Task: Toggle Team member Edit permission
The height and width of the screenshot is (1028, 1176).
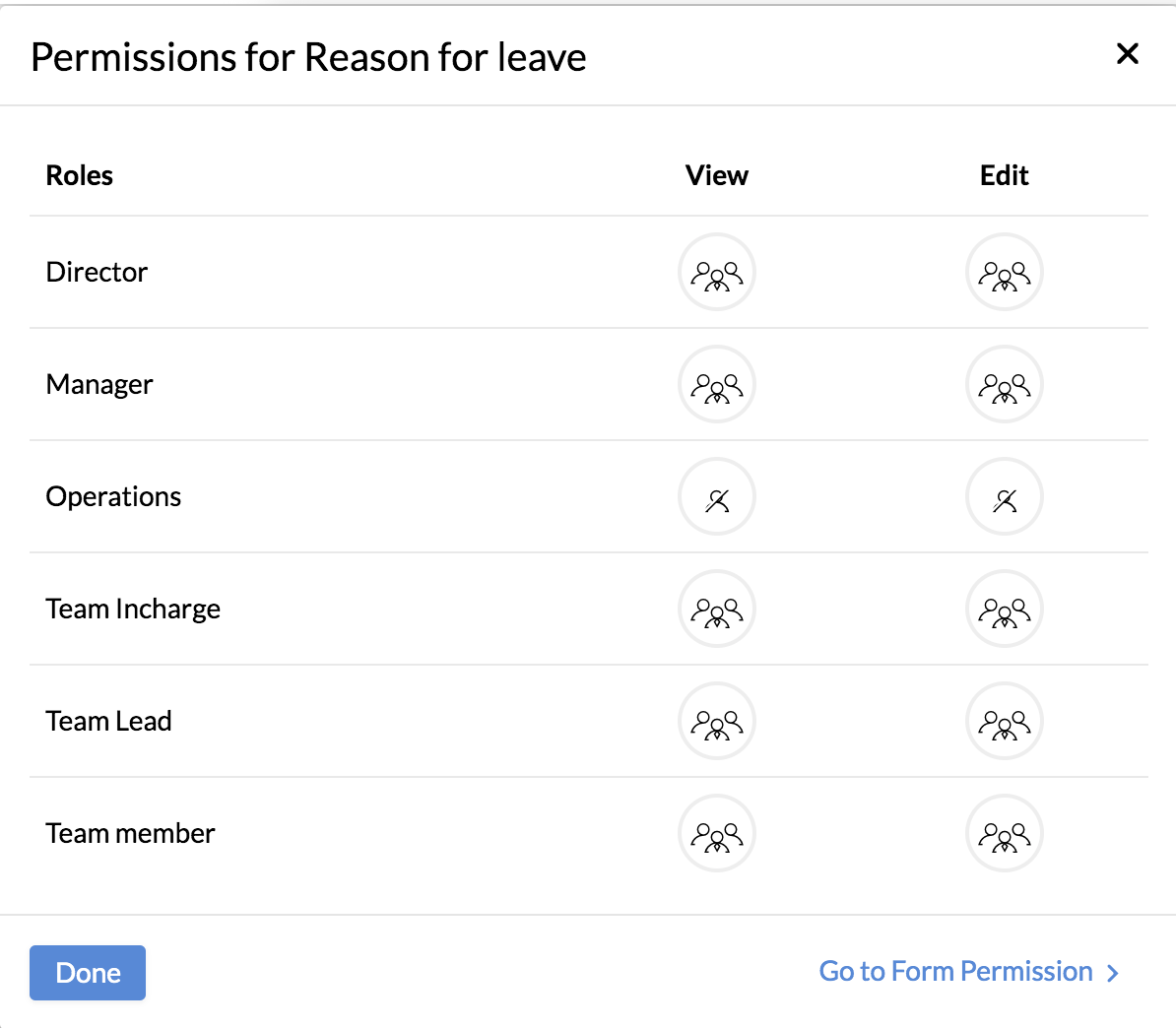Action: coord(1004,833)
